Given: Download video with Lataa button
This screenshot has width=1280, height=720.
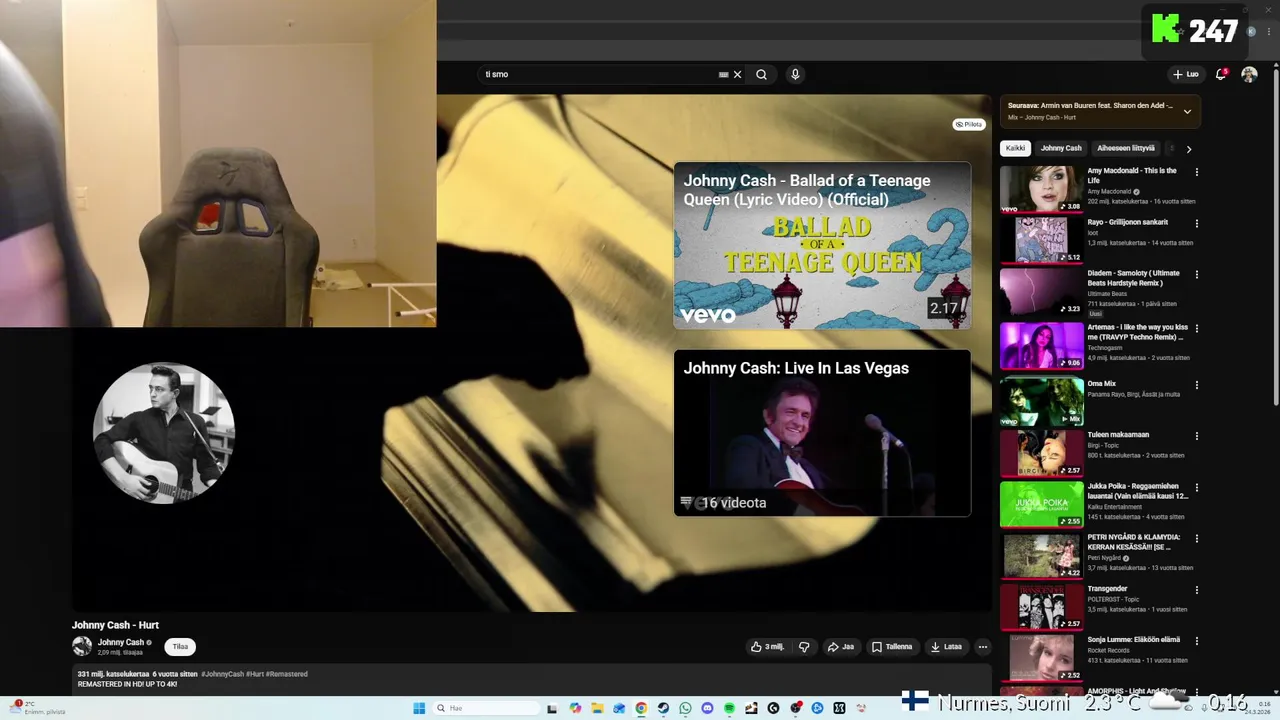Looking at the screenshot, I should [x=946, y=647].
